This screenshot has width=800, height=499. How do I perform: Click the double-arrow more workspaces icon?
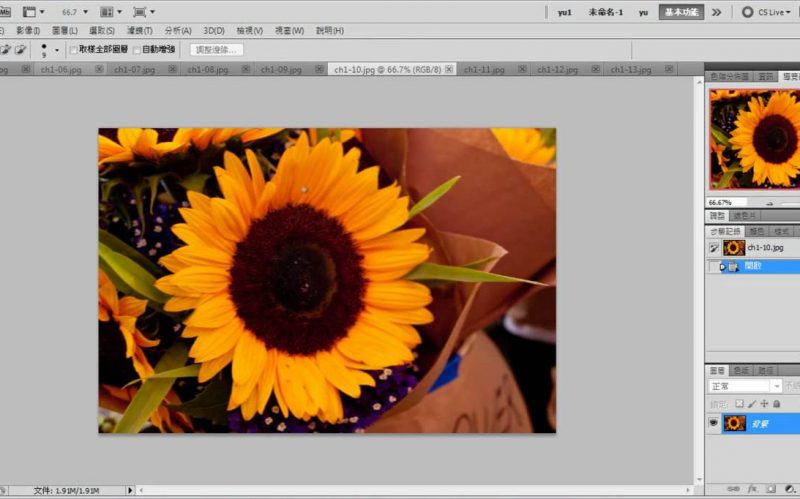click(x=716, y=12)
